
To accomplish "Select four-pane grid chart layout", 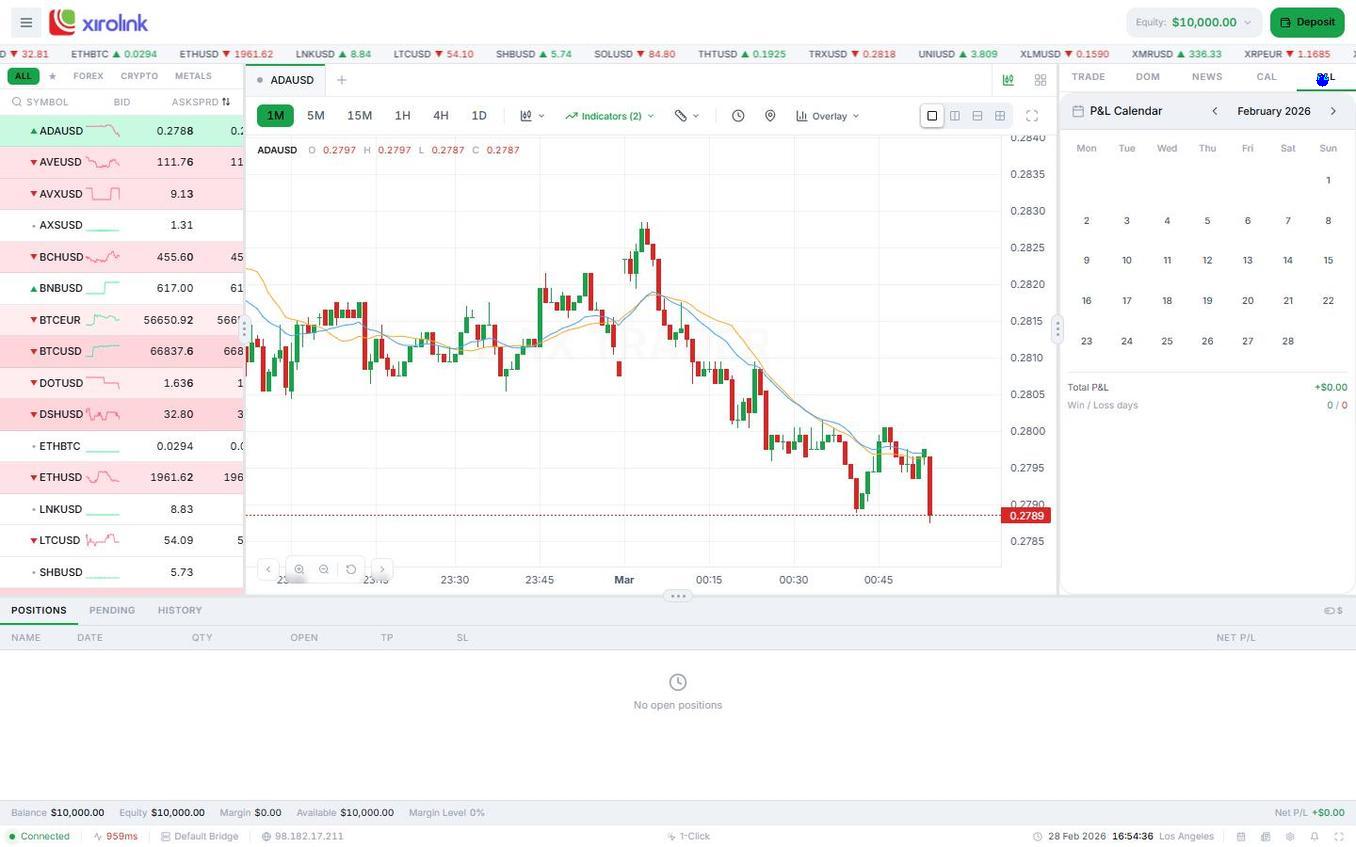I will (1000, 116).
